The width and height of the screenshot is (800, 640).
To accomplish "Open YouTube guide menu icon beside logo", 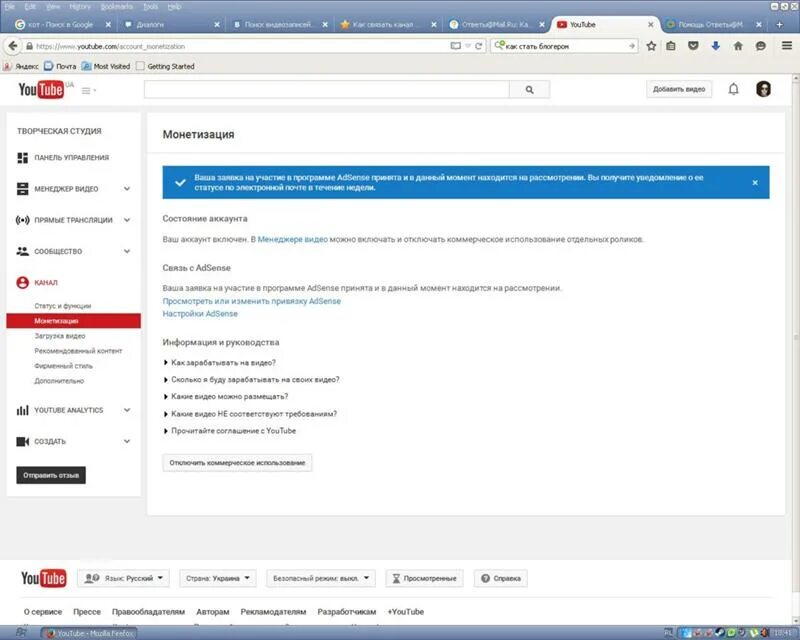I will (88, 90).
